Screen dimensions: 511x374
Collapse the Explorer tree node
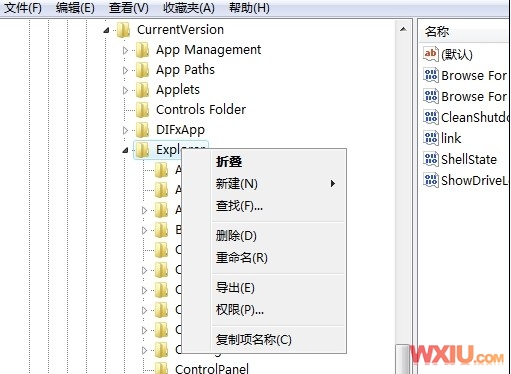coord(125,150)
